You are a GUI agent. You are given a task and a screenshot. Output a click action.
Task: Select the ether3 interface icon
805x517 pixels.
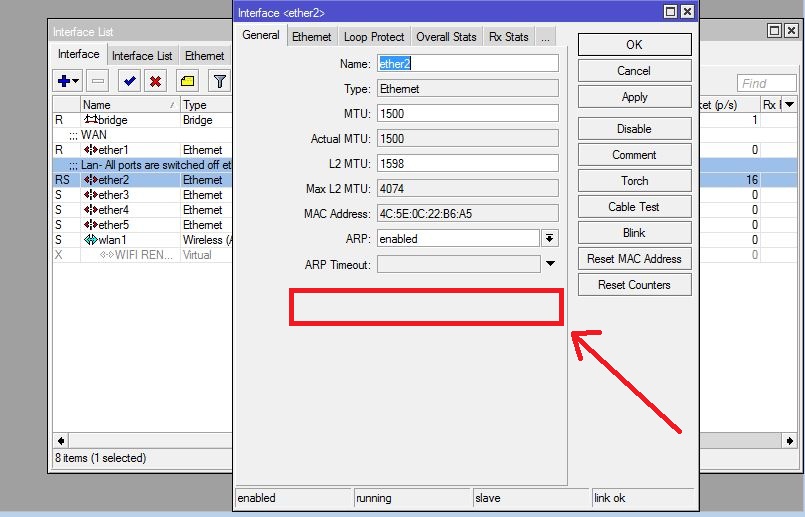[91, 195]
